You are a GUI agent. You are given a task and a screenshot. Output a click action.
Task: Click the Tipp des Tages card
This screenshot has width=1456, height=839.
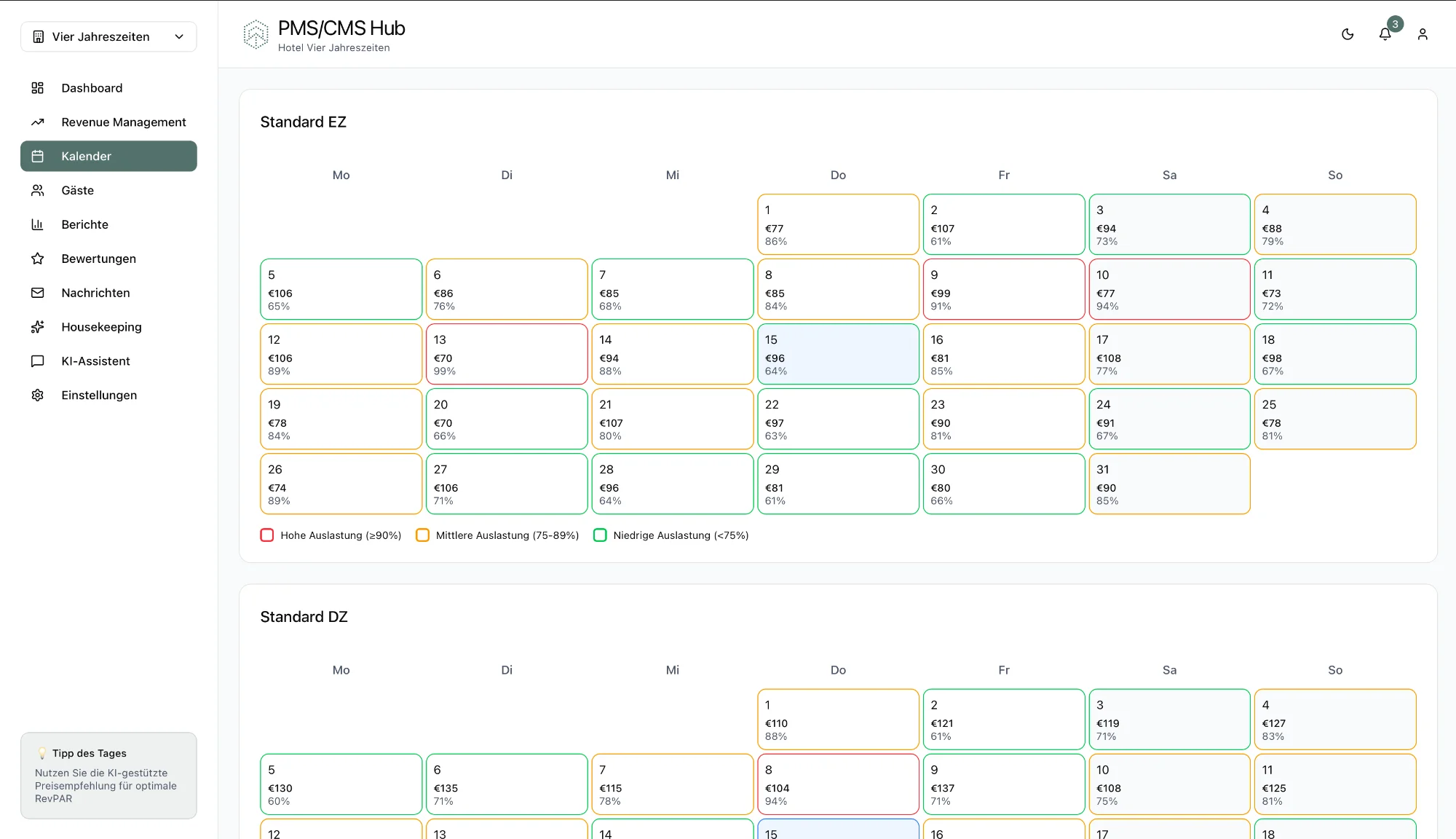(x=108, y=776)
